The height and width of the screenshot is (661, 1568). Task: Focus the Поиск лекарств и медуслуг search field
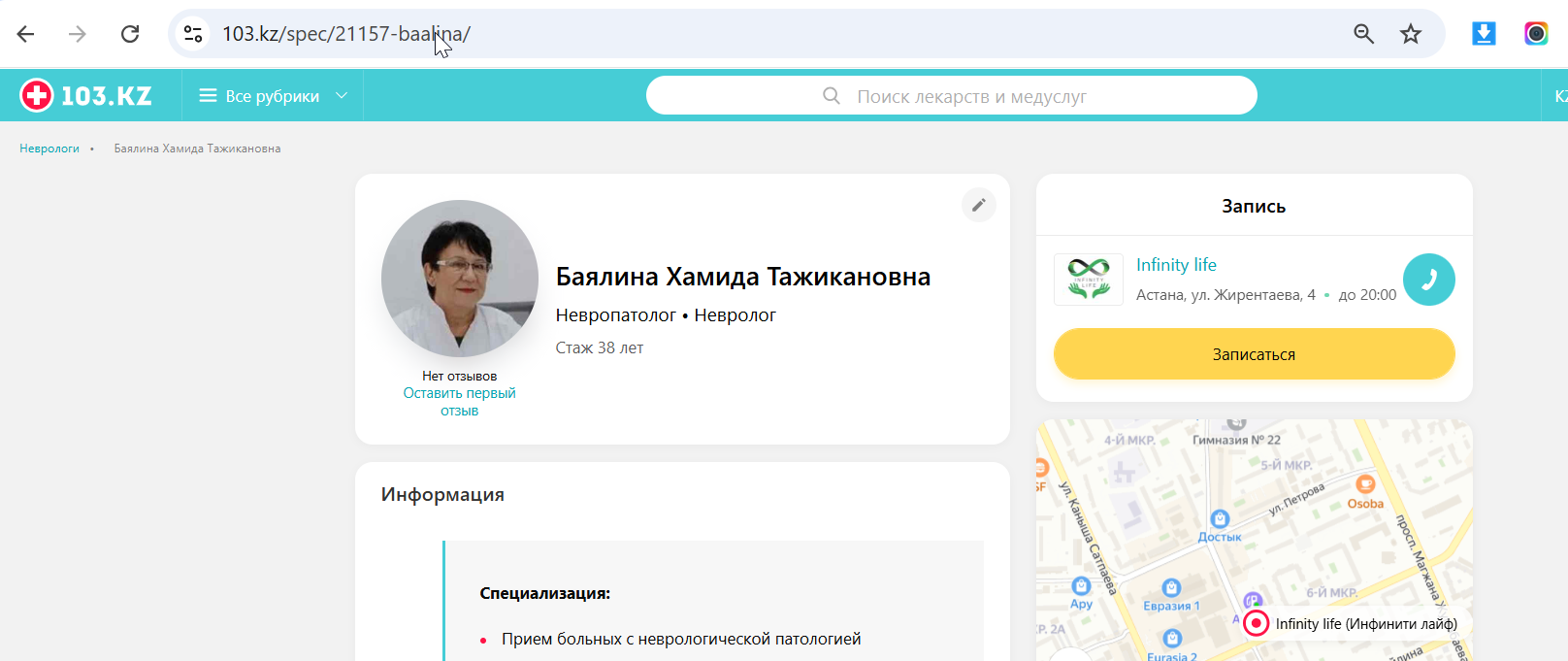point(952,95)
